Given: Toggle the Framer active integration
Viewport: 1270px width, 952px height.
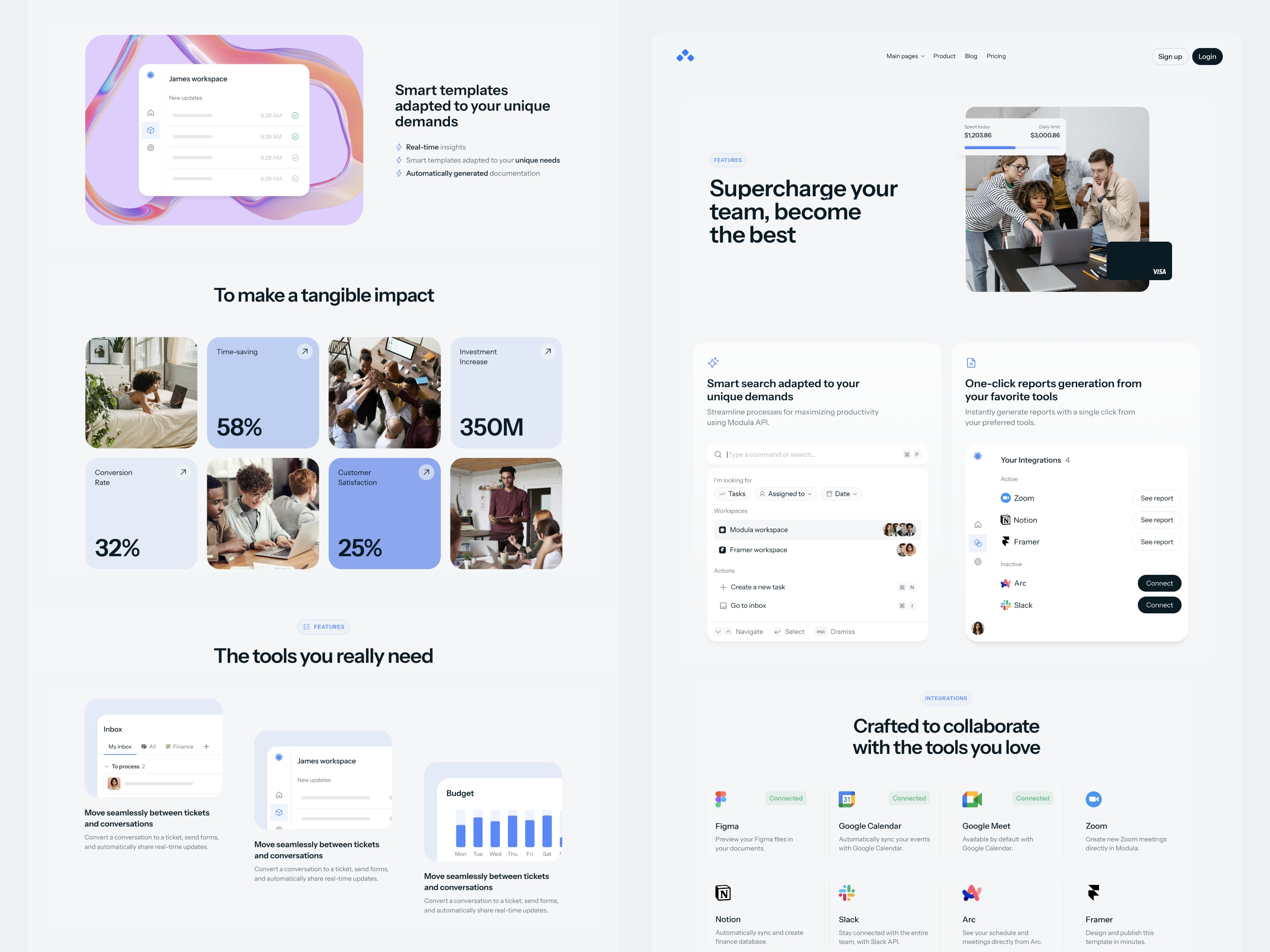Looking at the screenshot, I should click(1157, 541).
